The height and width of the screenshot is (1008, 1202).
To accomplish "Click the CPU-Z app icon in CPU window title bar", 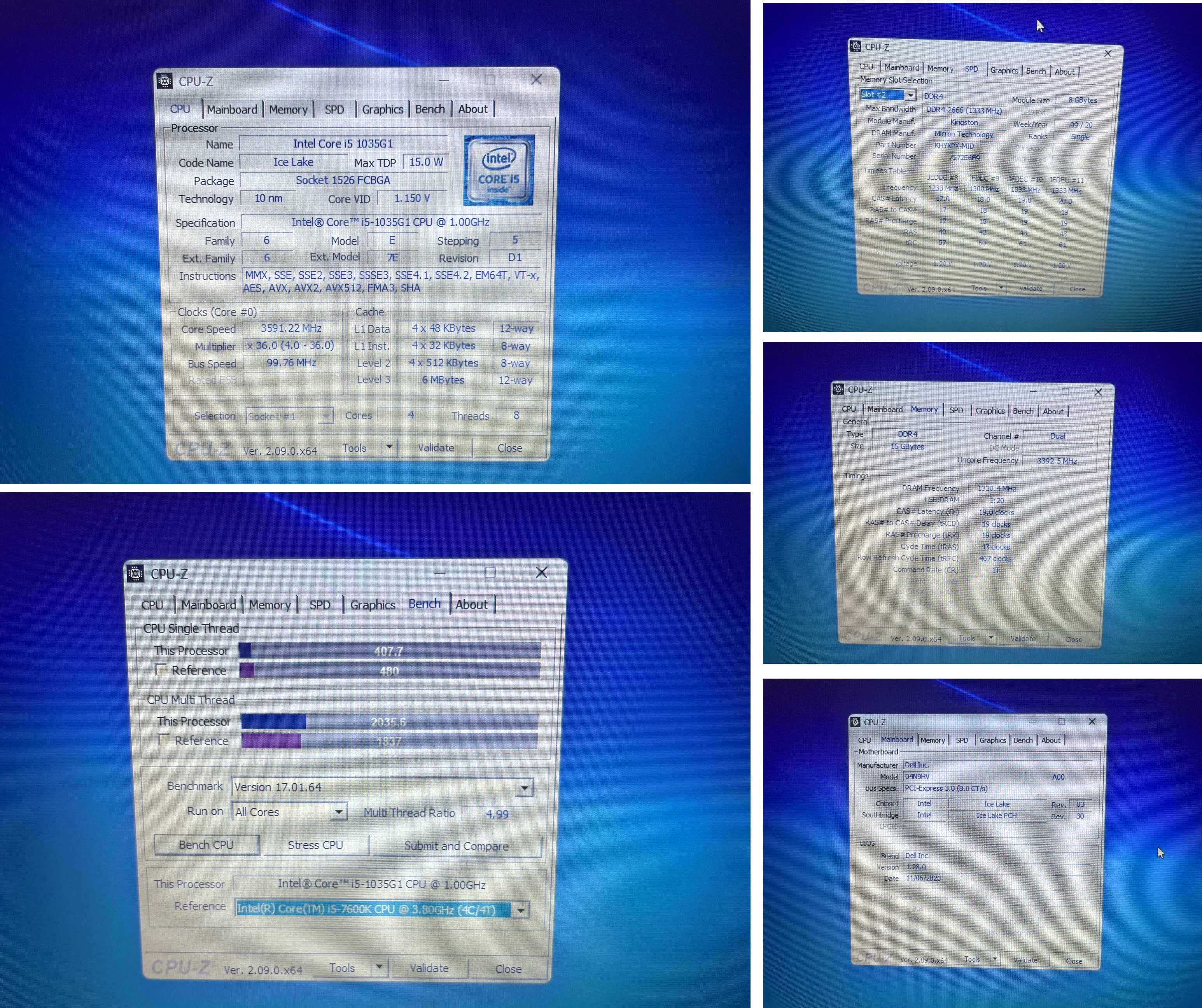I will [x=165, y=81].
